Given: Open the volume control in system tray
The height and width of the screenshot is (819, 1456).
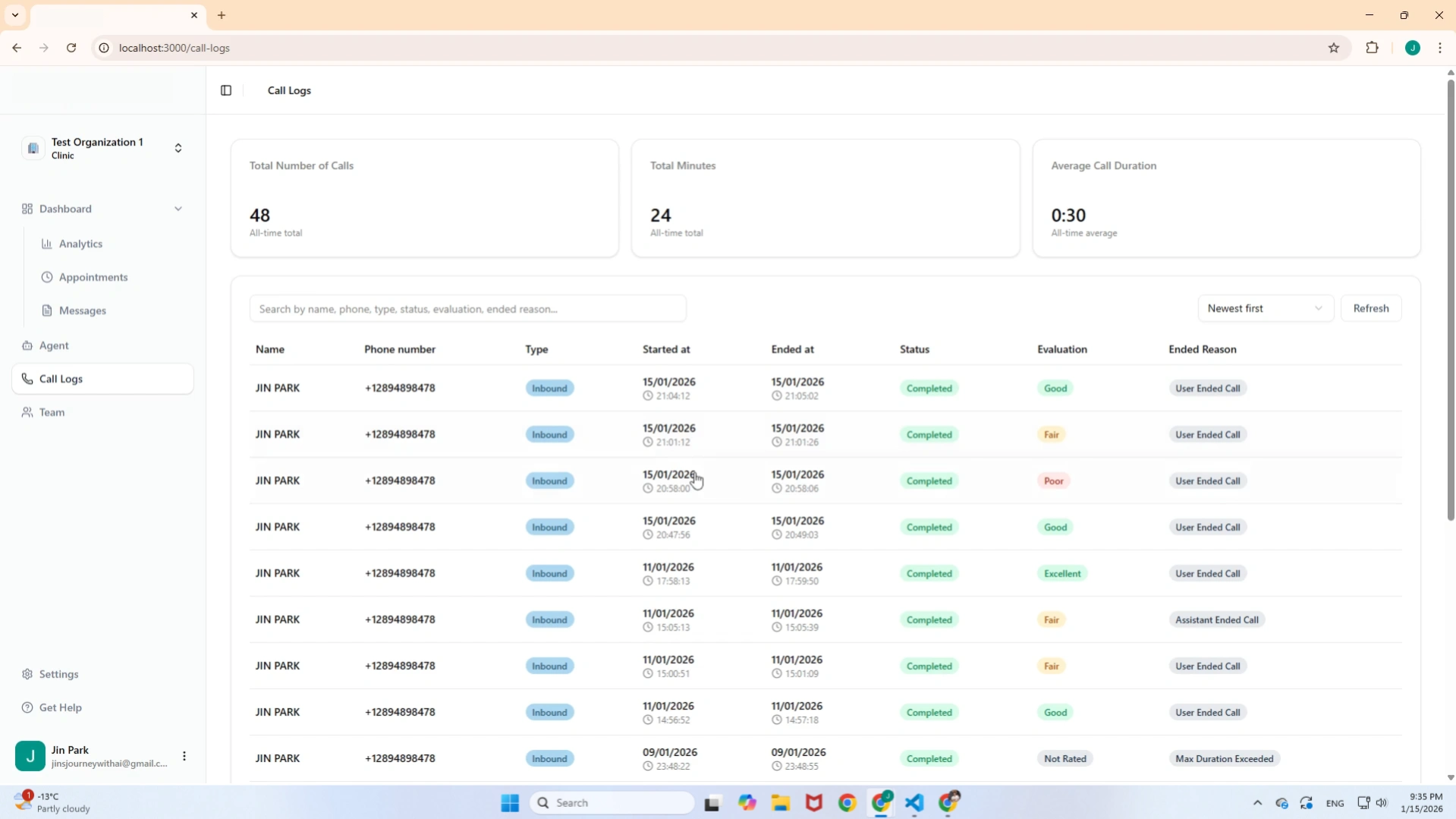Looking at the screenshot, I should 1382,803.
